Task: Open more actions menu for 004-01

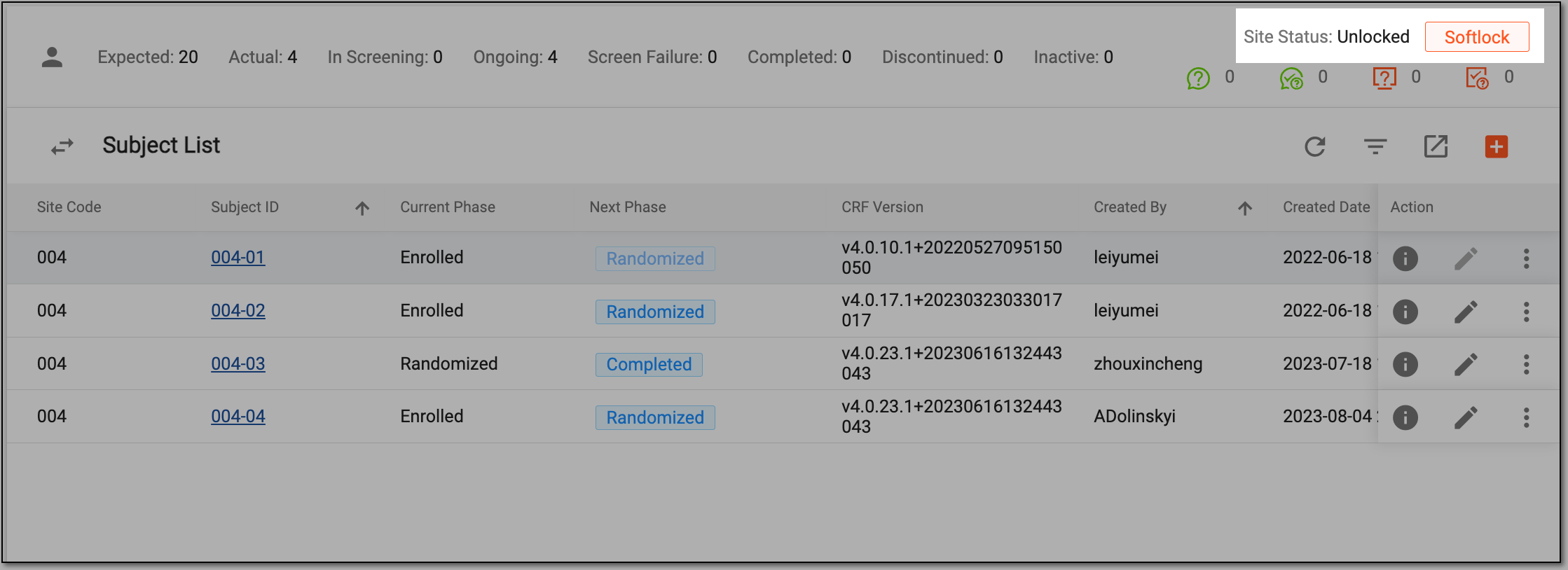Action: click(1526, 258)
